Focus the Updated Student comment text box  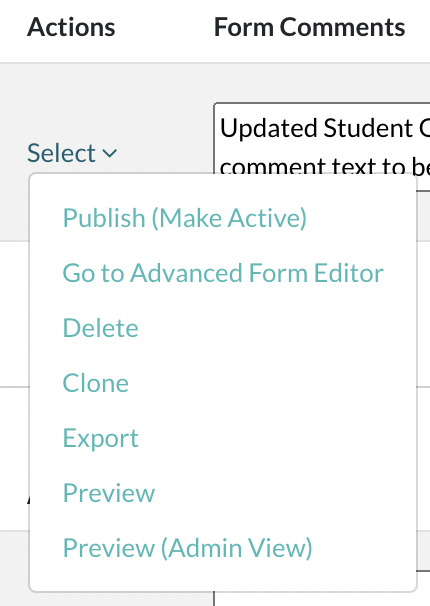[322, 138]
